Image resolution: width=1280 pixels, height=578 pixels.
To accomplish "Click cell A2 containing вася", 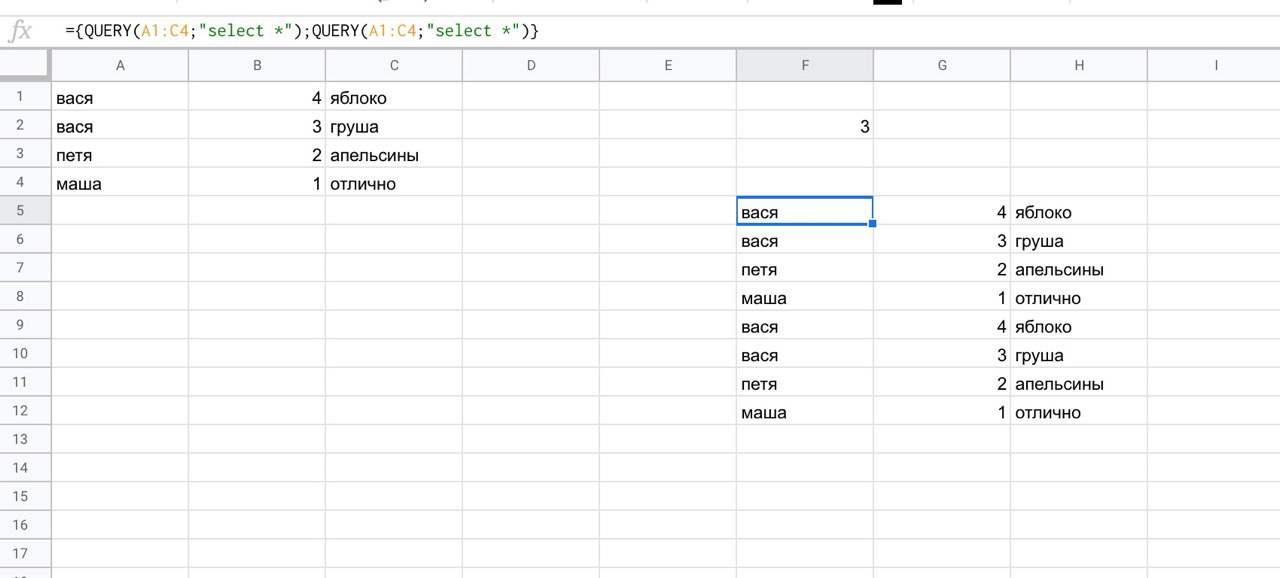I will pyautogui.click(x=120, y=127).
